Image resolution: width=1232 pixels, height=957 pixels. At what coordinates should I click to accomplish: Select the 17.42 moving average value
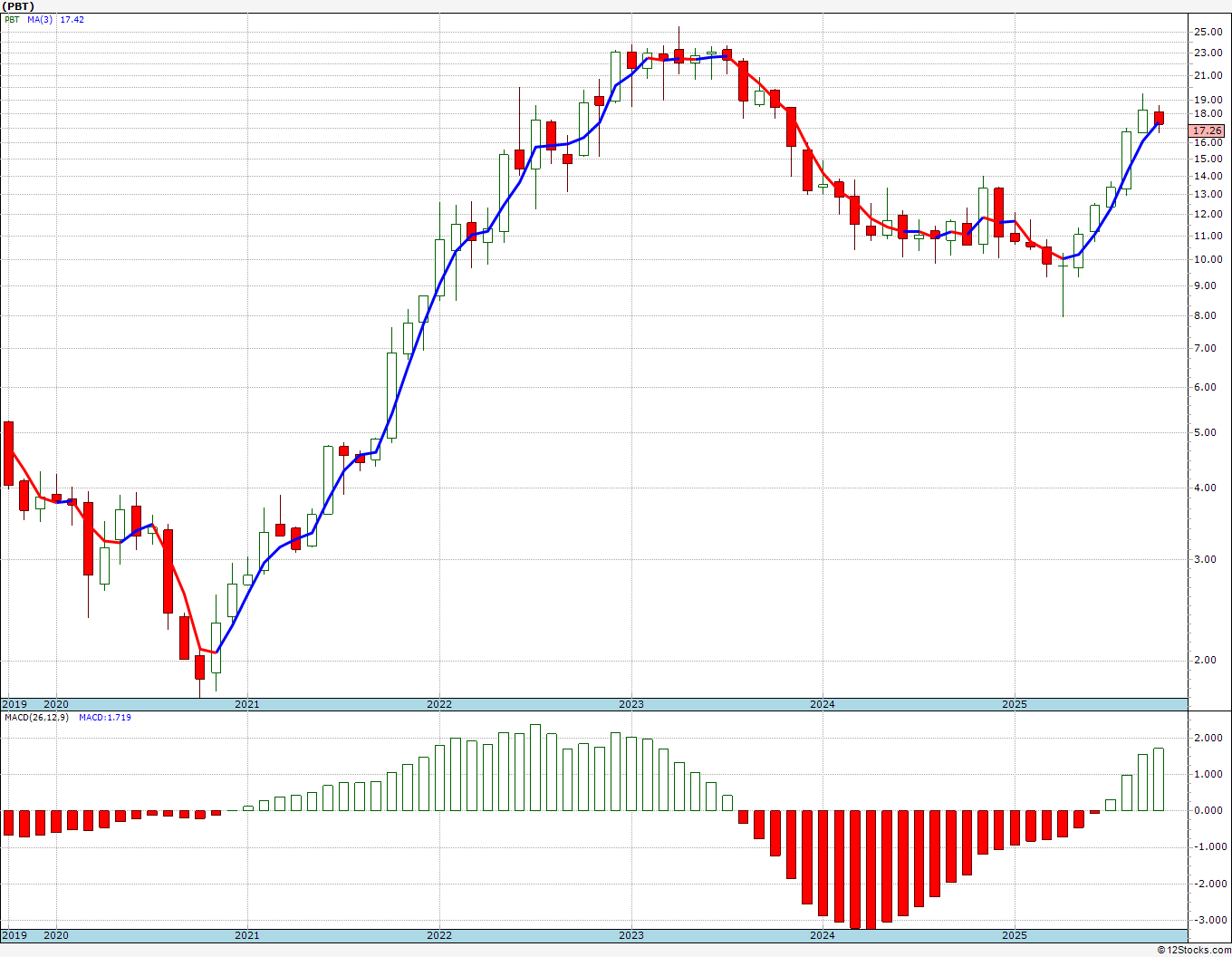pos(72,19)
